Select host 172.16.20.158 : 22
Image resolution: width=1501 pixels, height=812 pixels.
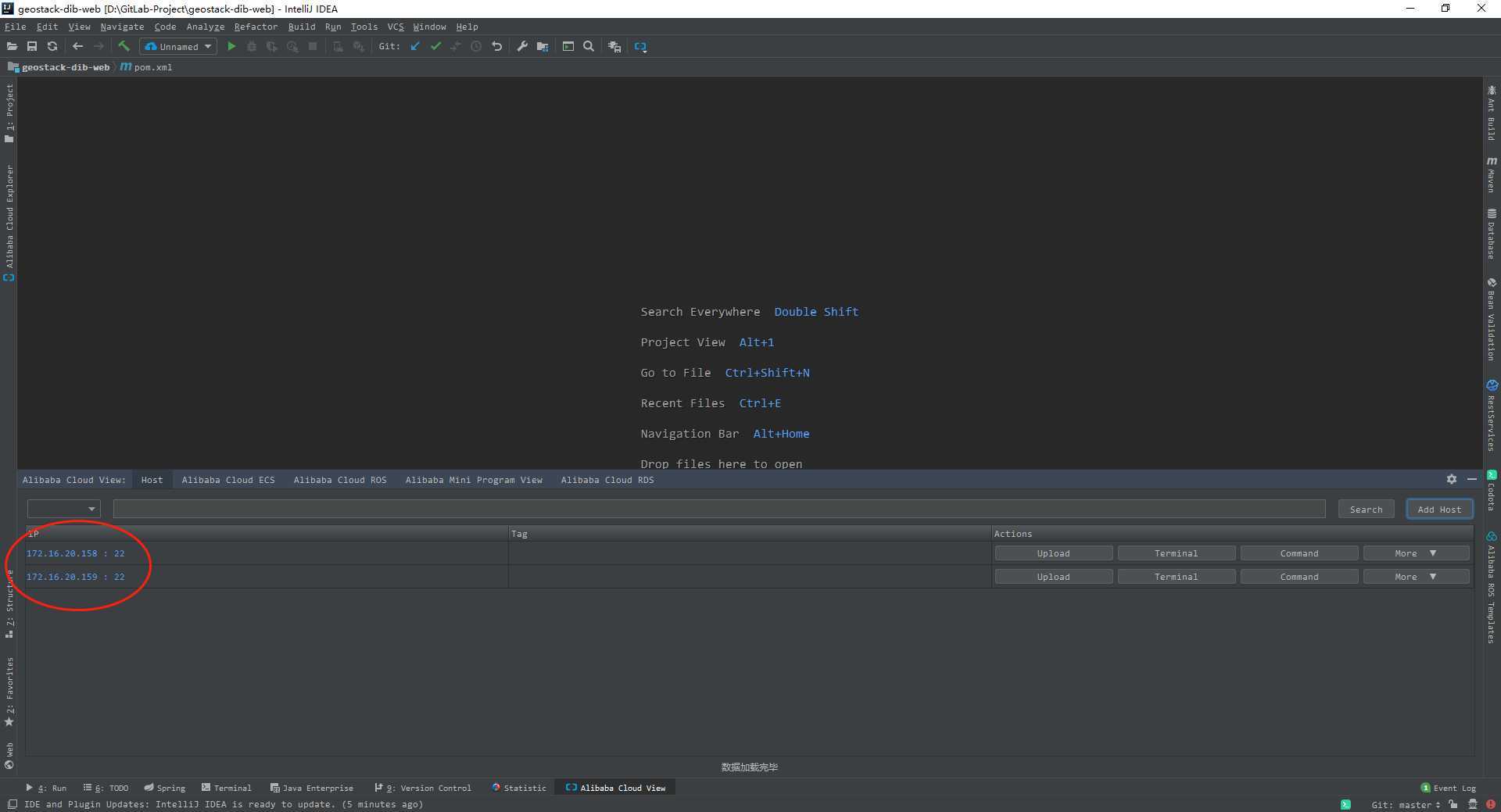point(75,553)
